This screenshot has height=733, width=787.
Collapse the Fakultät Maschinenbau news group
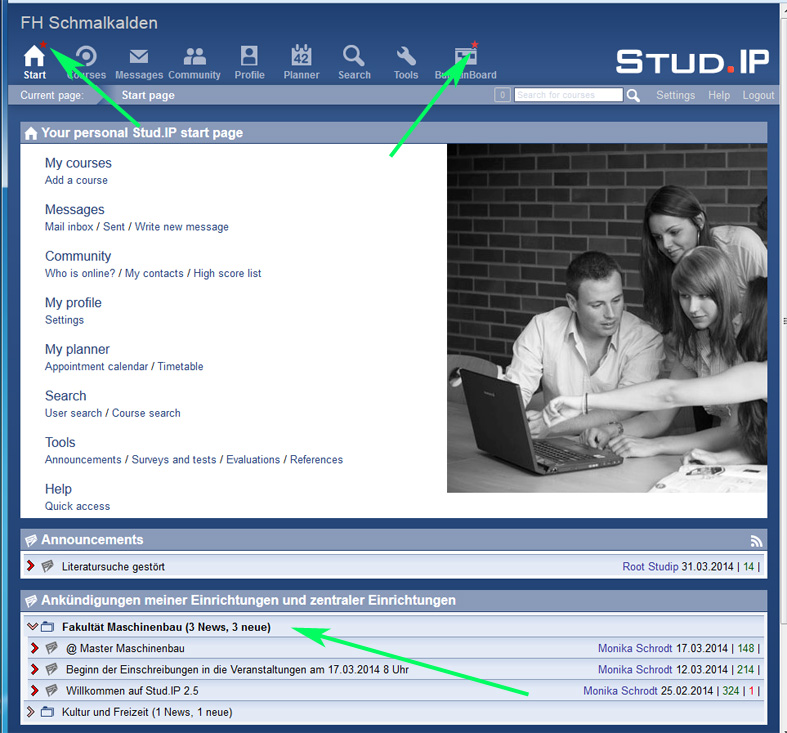point(33,627)
